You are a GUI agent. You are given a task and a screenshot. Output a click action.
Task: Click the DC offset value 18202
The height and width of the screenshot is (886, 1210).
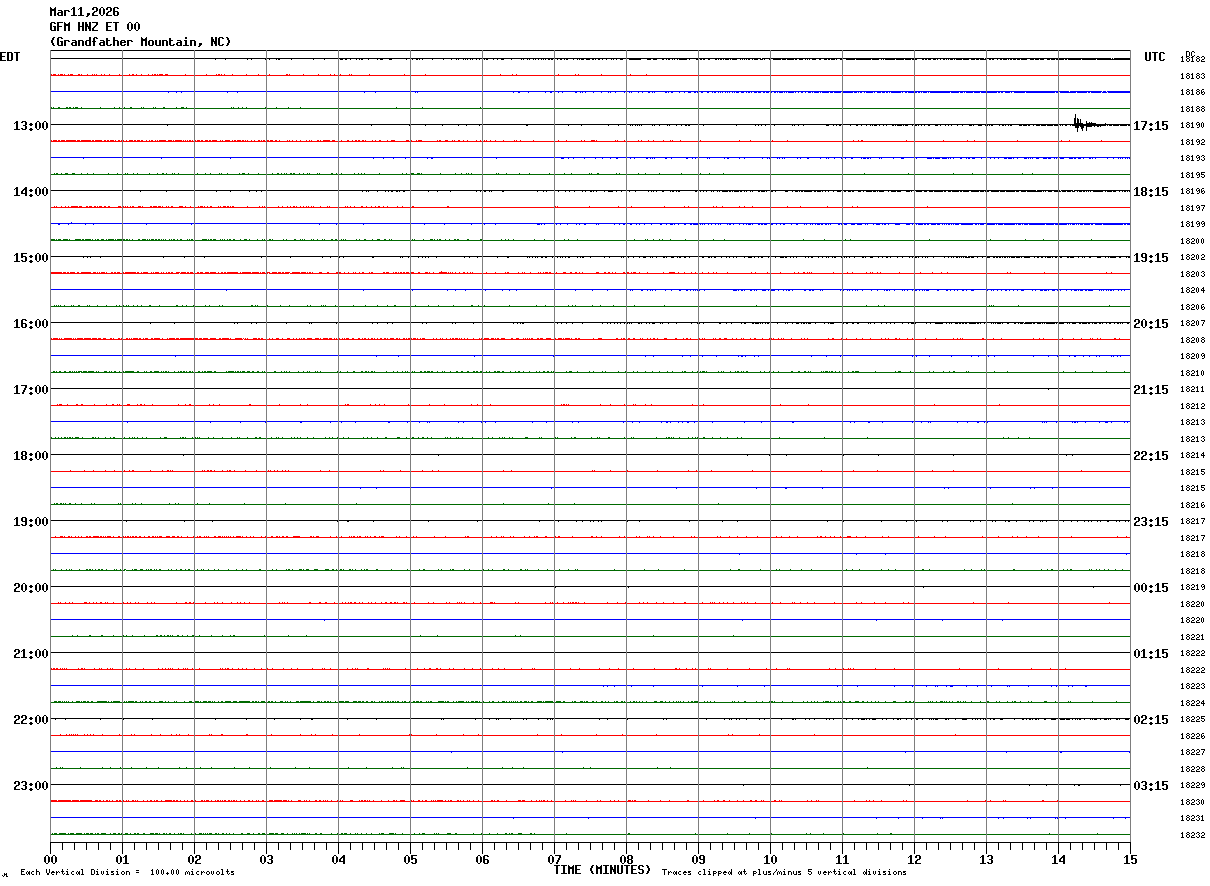coord(1192,258)
